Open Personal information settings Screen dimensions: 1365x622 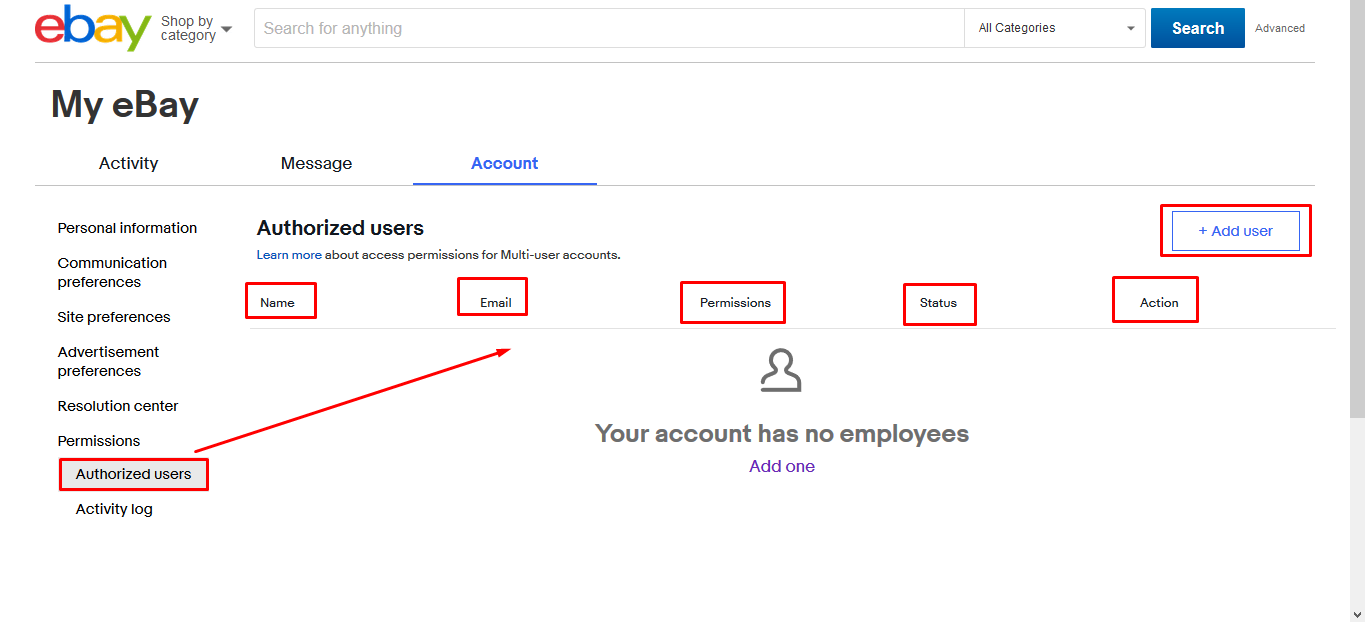point(127,228)
